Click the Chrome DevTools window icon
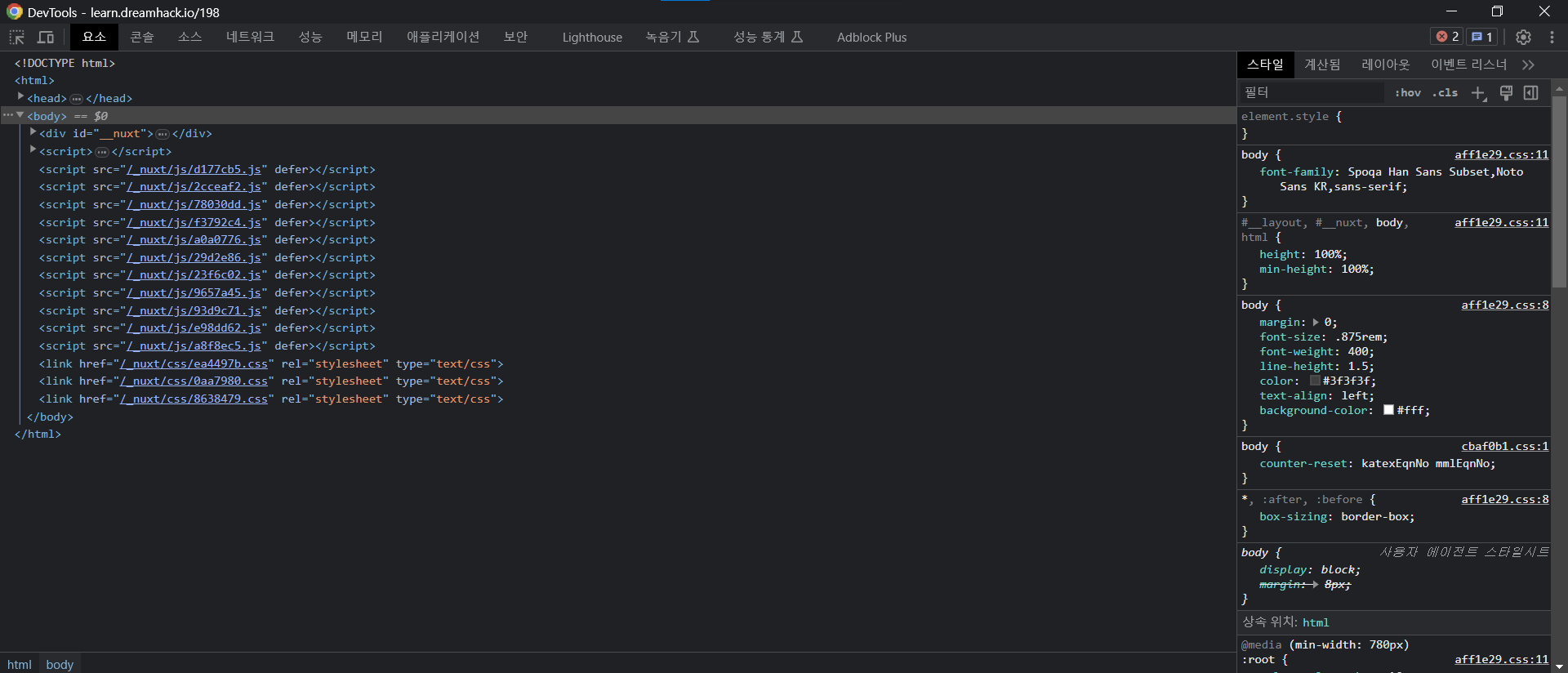The image size is (1568, 673). click(15, 11)
